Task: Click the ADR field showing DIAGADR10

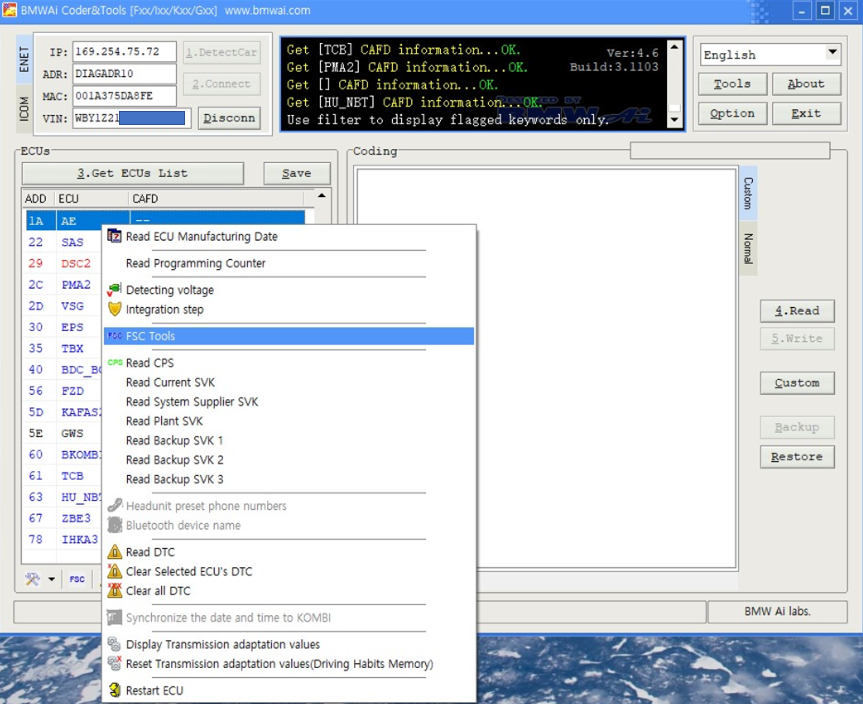Action: 124,74
